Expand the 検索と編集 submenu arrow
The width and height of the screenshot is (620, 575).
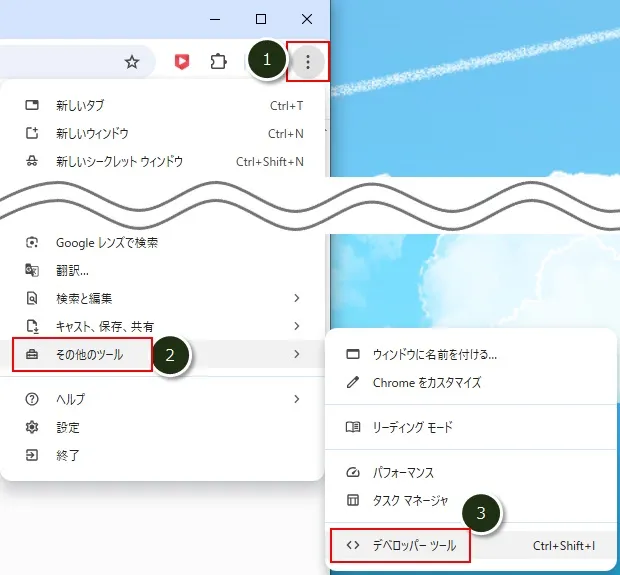[x=296, y=298]
